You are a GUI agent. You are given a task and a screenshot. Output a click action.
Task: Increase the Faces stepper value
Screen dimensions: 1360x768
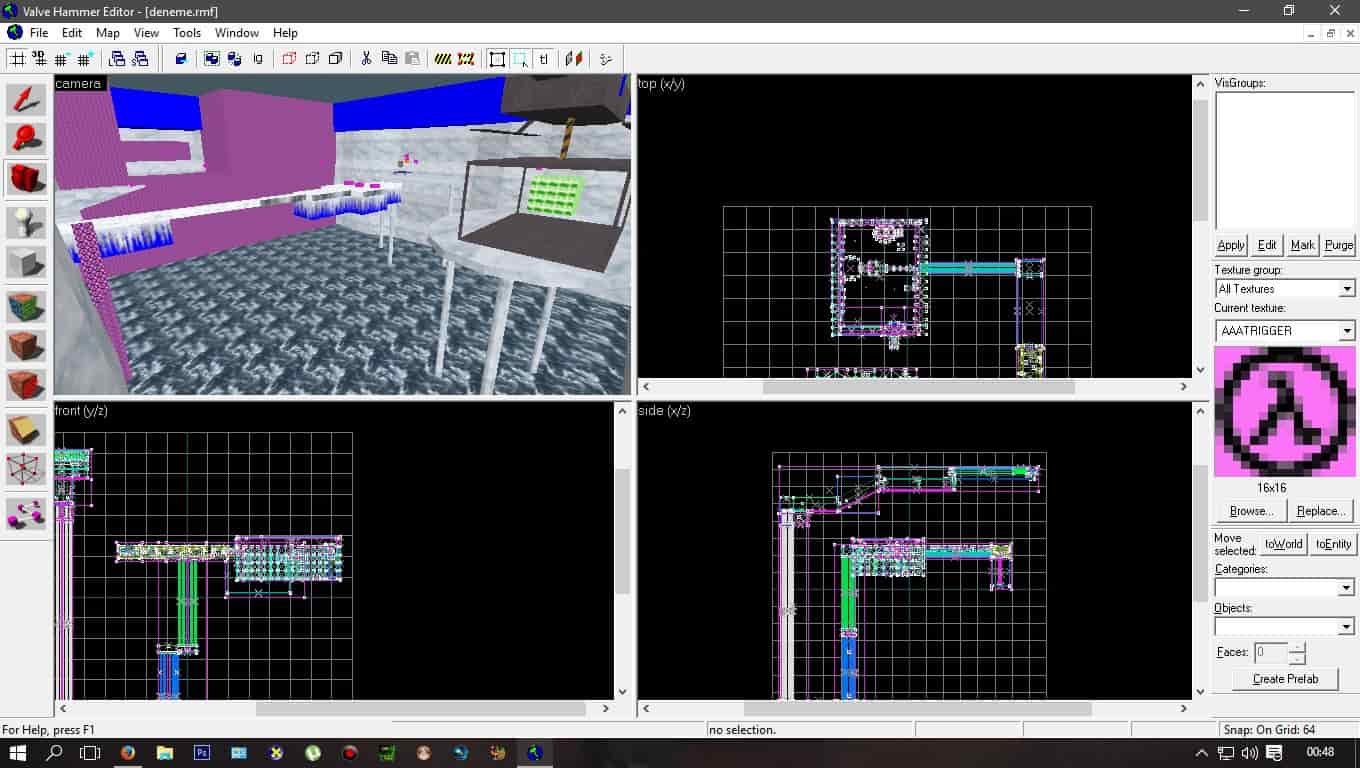1297,647
